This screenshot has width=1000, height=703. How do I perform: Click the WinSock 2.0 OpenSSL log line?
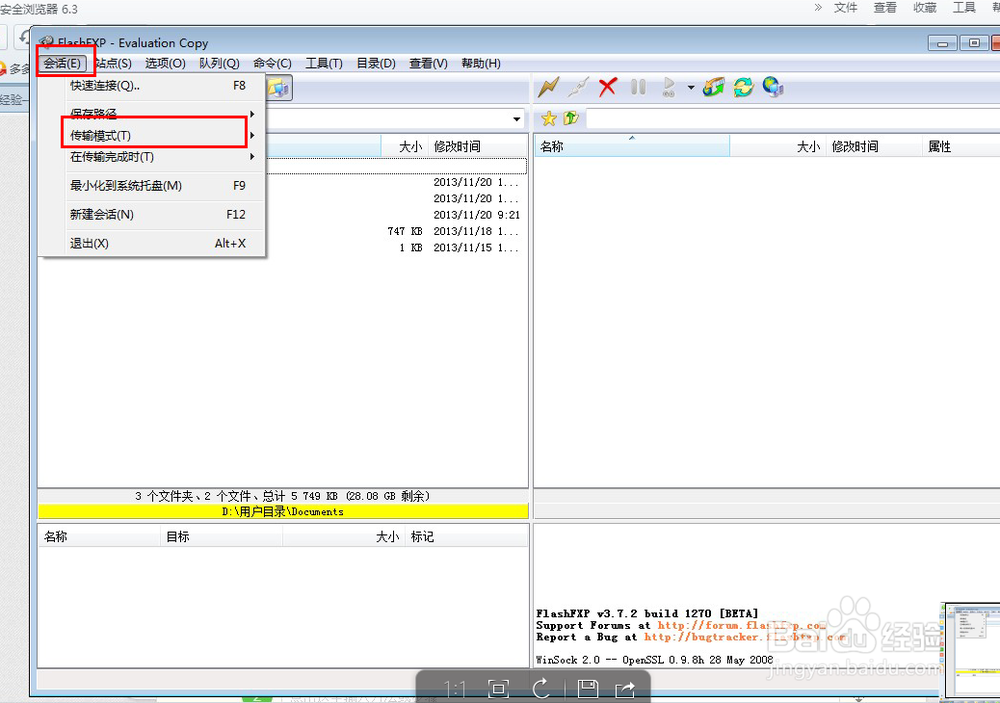coord(654,660)
